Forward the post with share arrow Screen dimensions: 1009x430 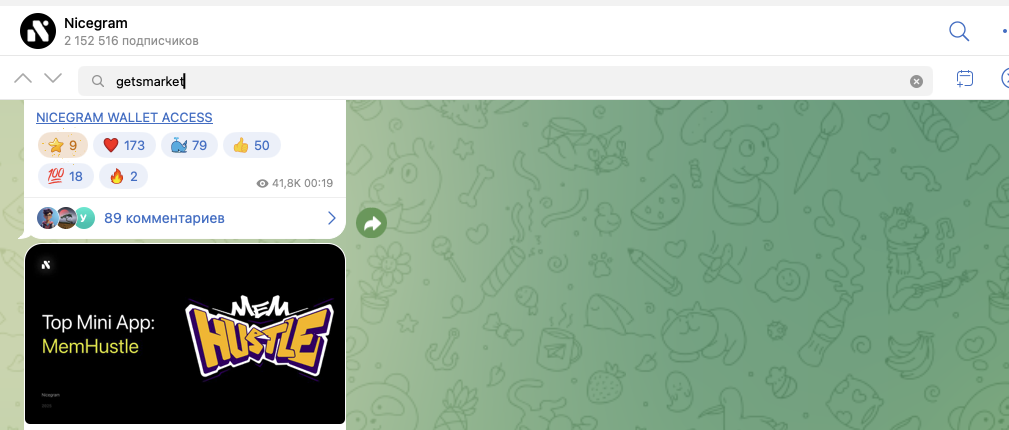click(371, 223)
